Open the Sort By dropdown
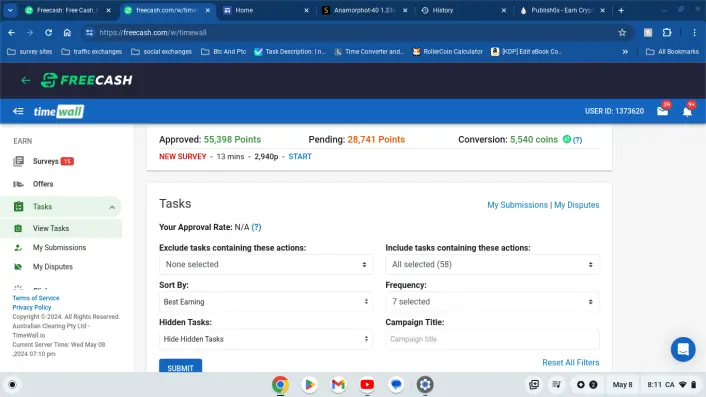706x397 pixels. (x=266, y=302)
